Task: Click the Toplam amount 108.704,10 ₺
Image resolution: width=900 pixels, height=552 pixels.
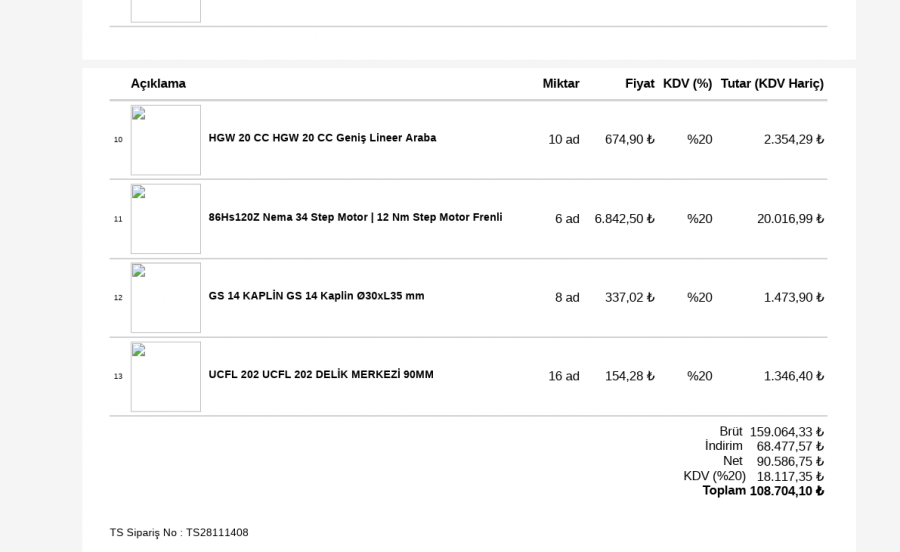Action: click(x=787, y=491)
